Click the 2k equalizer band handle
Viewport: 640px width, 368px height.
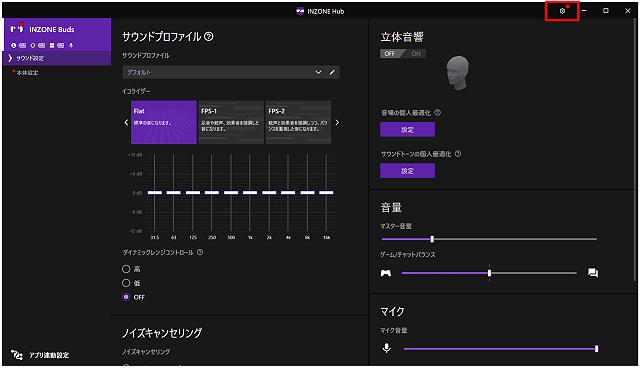[x=269, y=193]
